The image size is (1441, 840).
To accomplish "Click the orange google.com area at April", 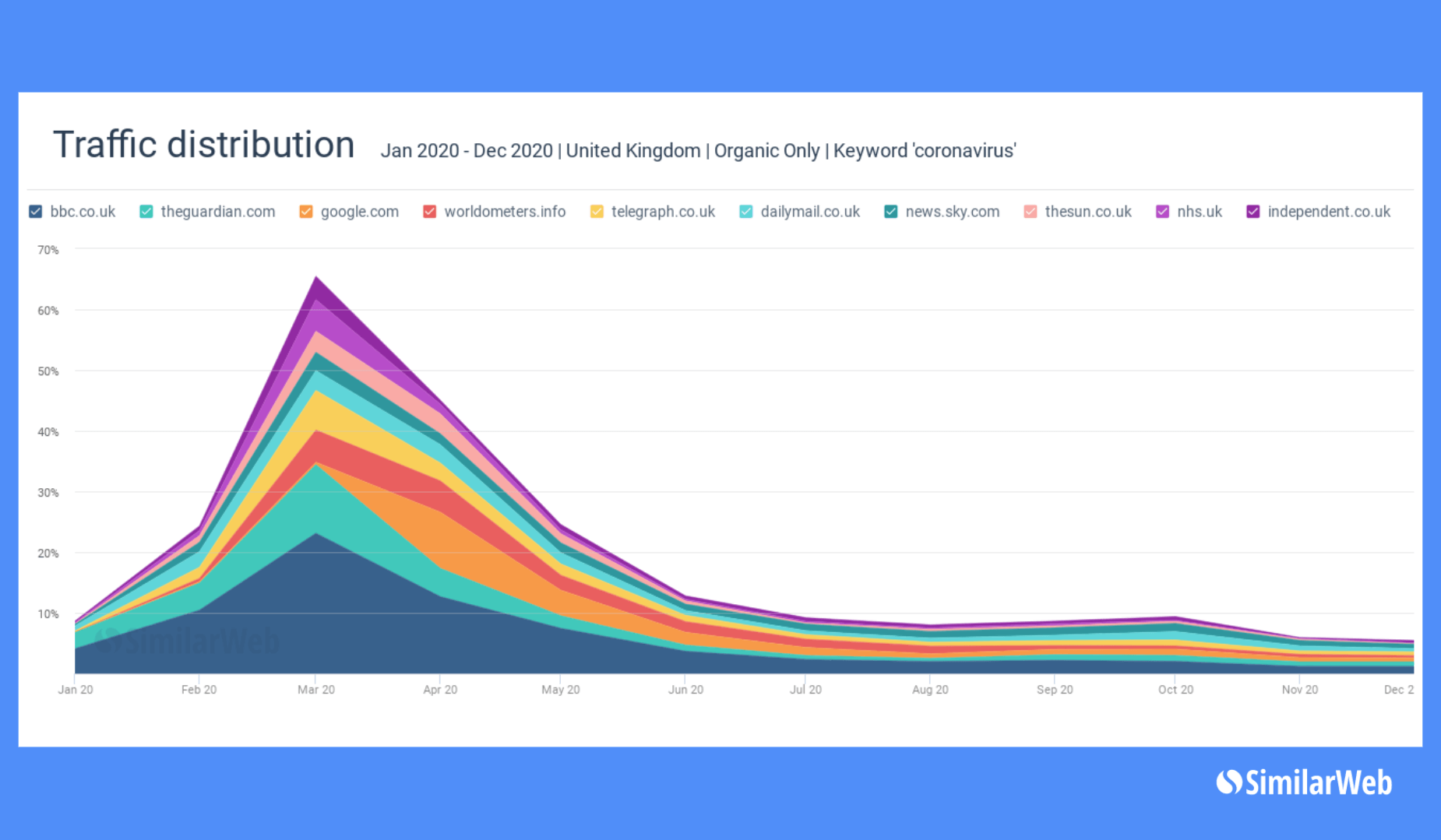I will coord(440,539).
